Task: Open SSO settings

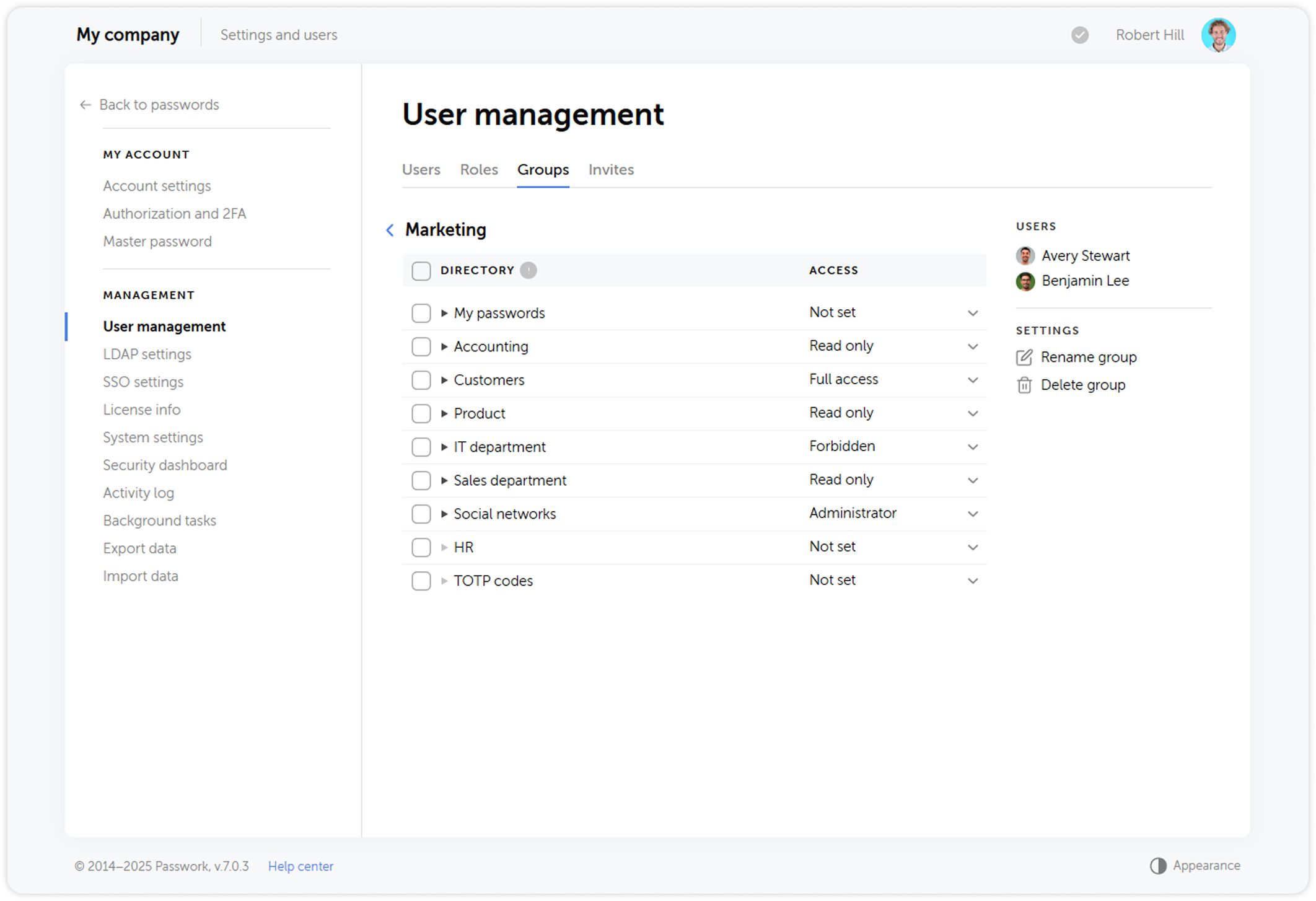Action: [143, 382]
